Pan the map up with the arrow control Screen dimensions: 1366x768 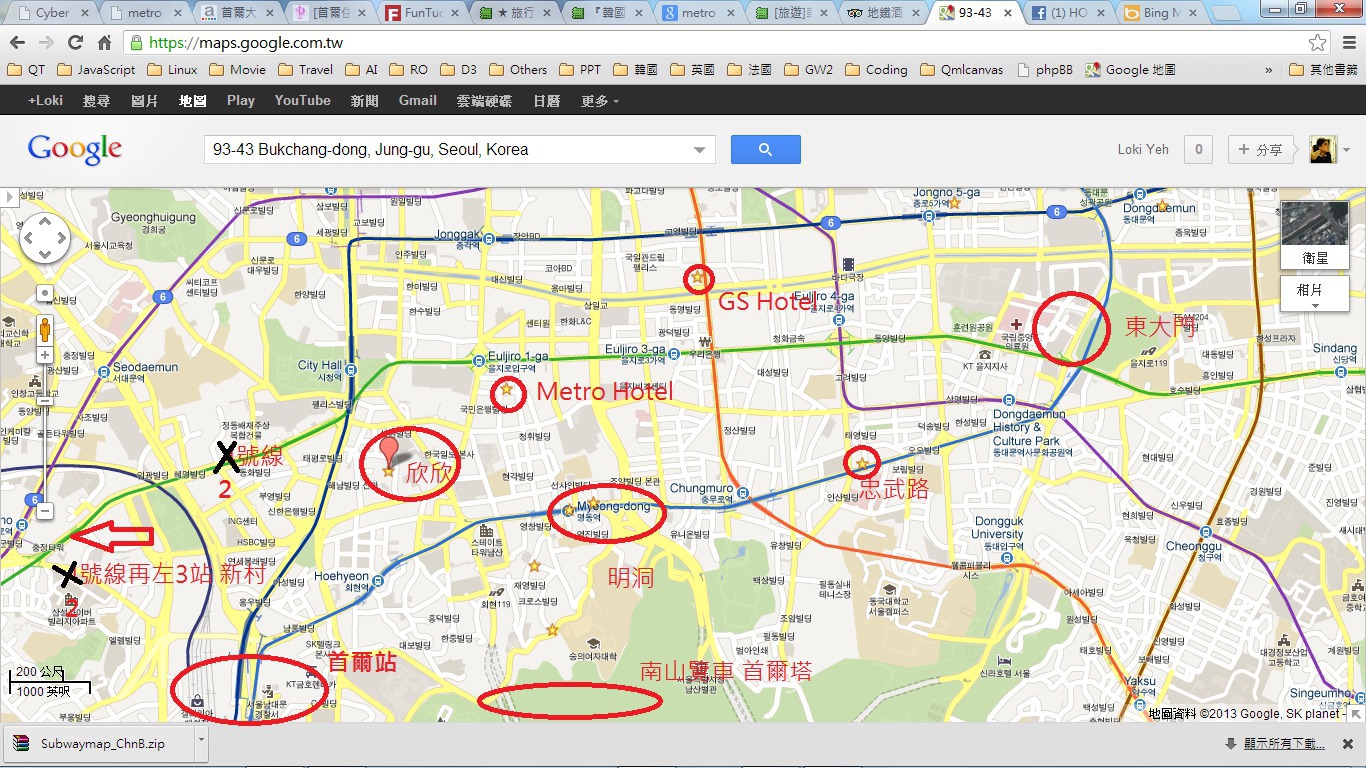(x=45, y=222)
